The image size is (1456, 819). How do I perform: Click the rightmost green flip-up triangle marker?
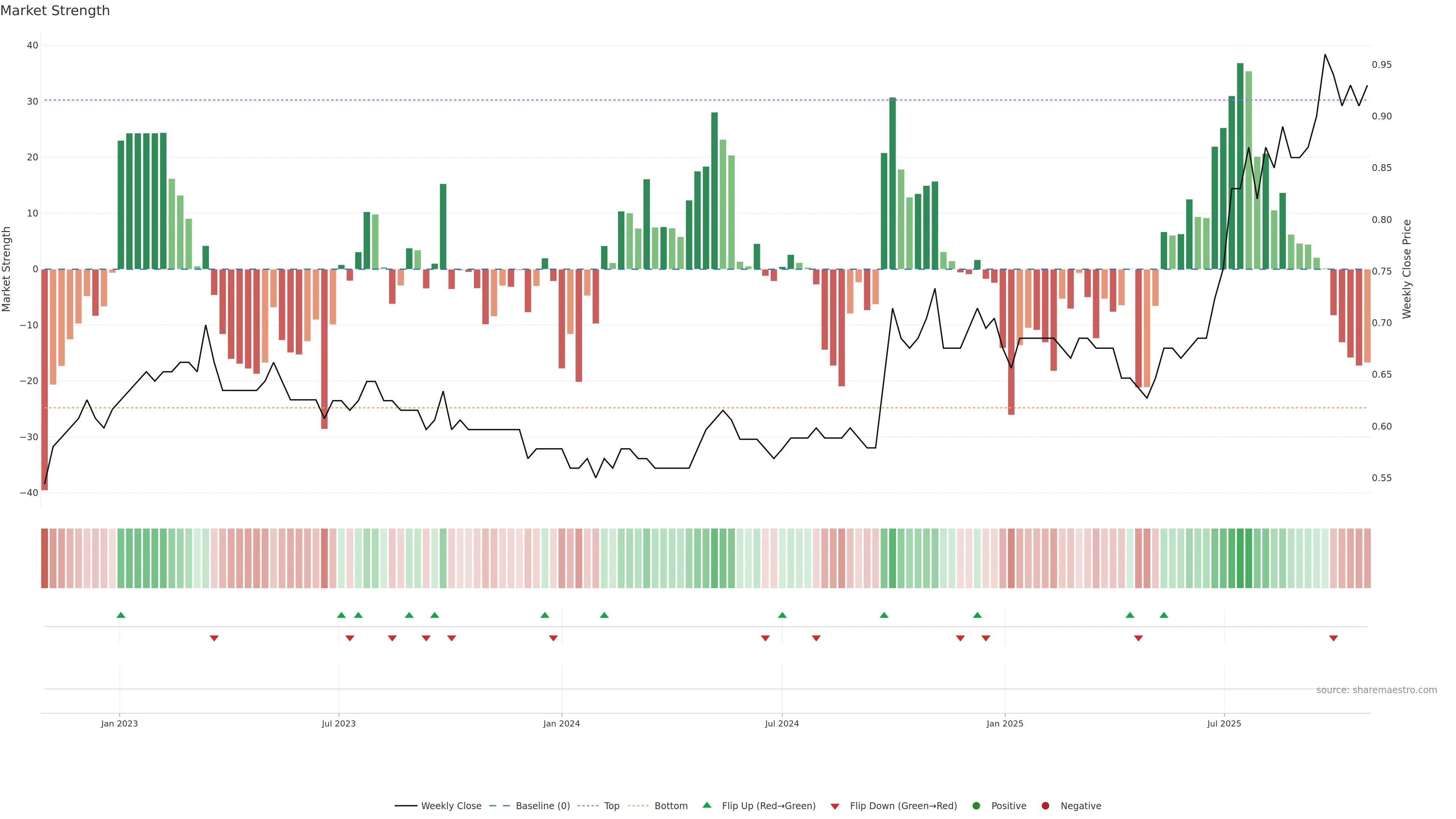[1164, 615]
